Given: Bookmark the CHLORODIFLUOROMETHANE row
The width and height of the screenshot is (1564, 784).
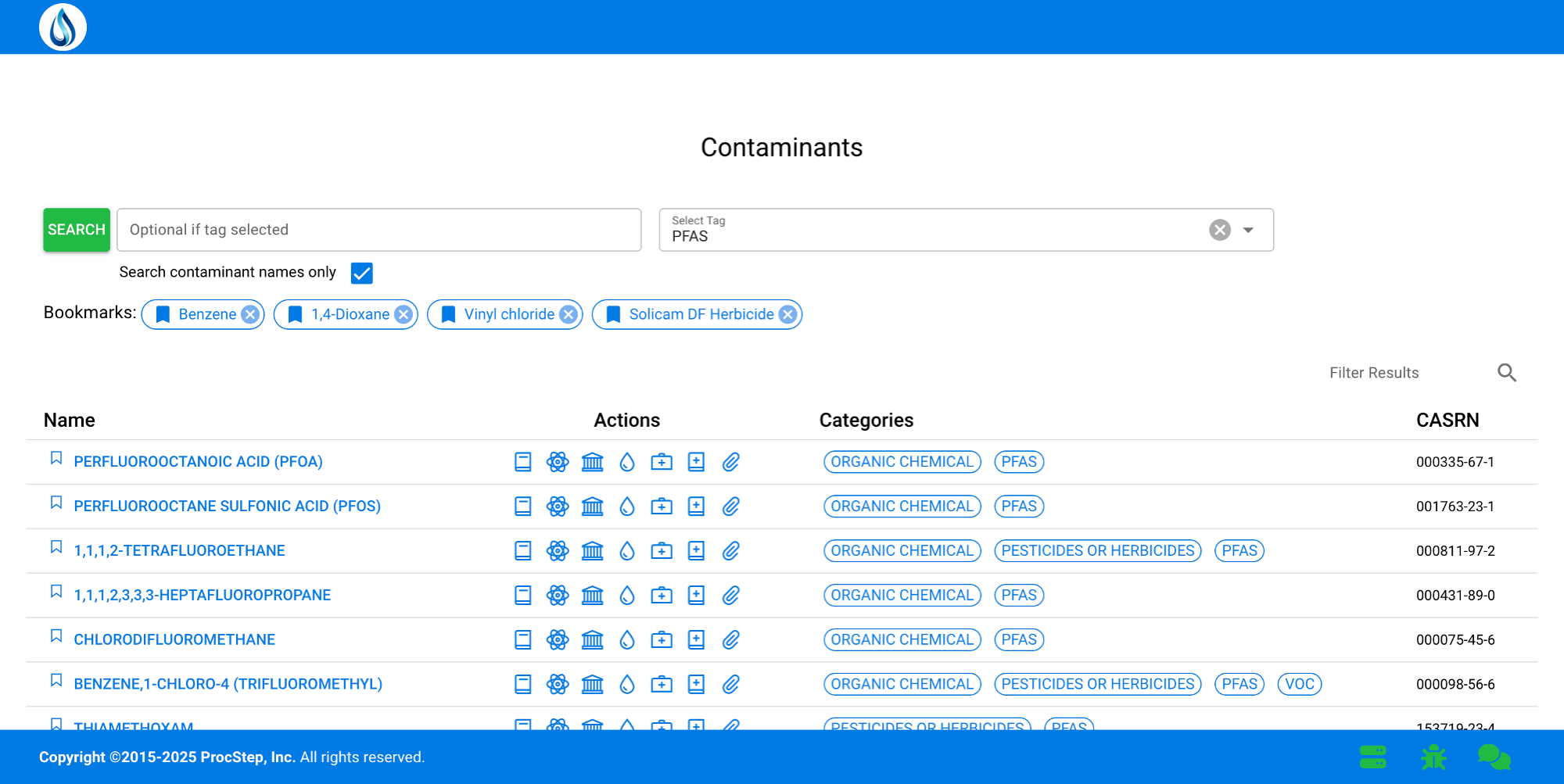Looking at the screenshot, I should coord(56,636).
